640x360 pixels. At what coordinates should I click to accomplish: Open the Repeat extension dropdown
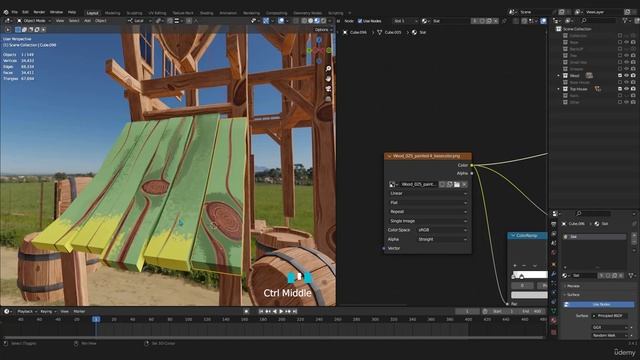[x=428, y=212]
